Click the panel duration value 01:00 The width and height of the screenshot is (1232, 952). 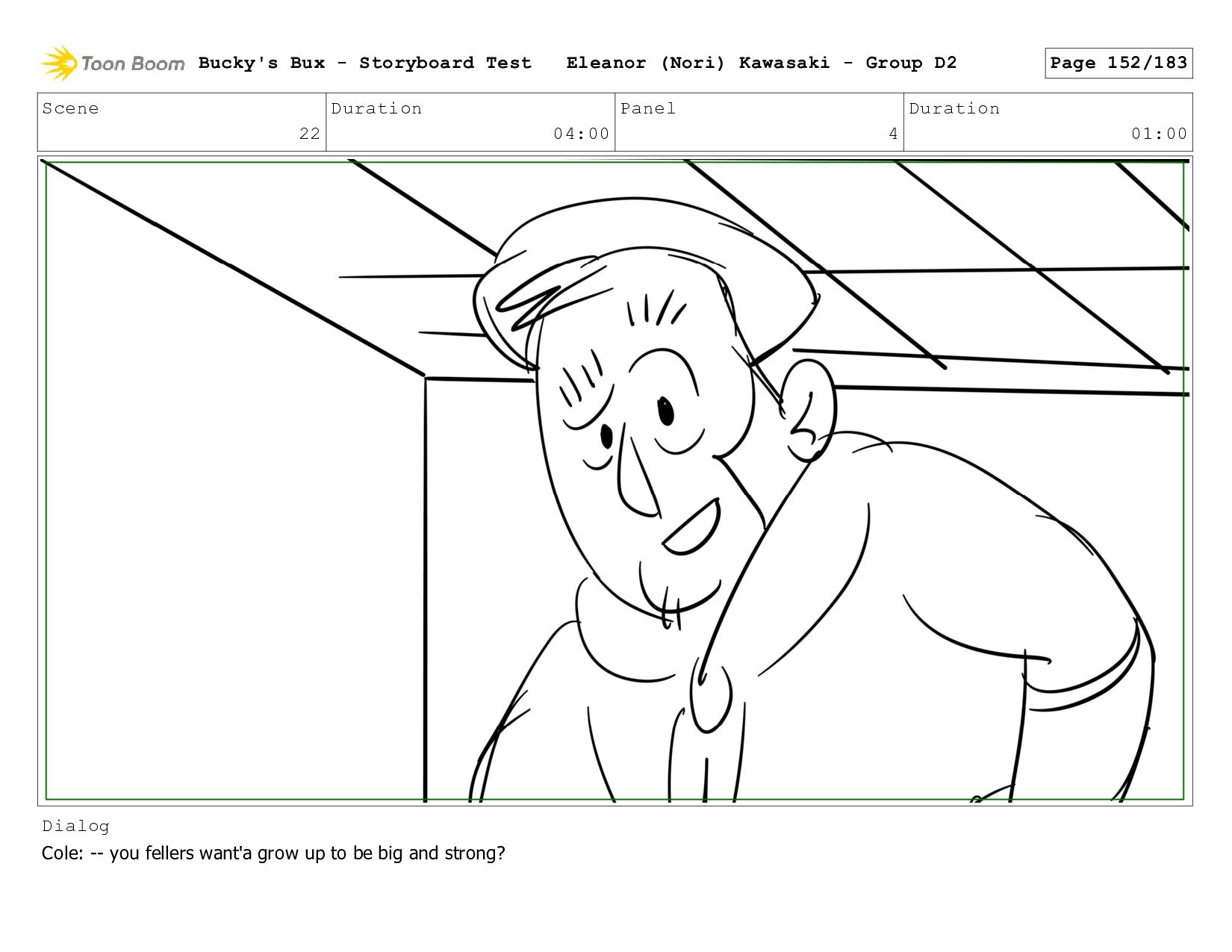point(1158,134)
